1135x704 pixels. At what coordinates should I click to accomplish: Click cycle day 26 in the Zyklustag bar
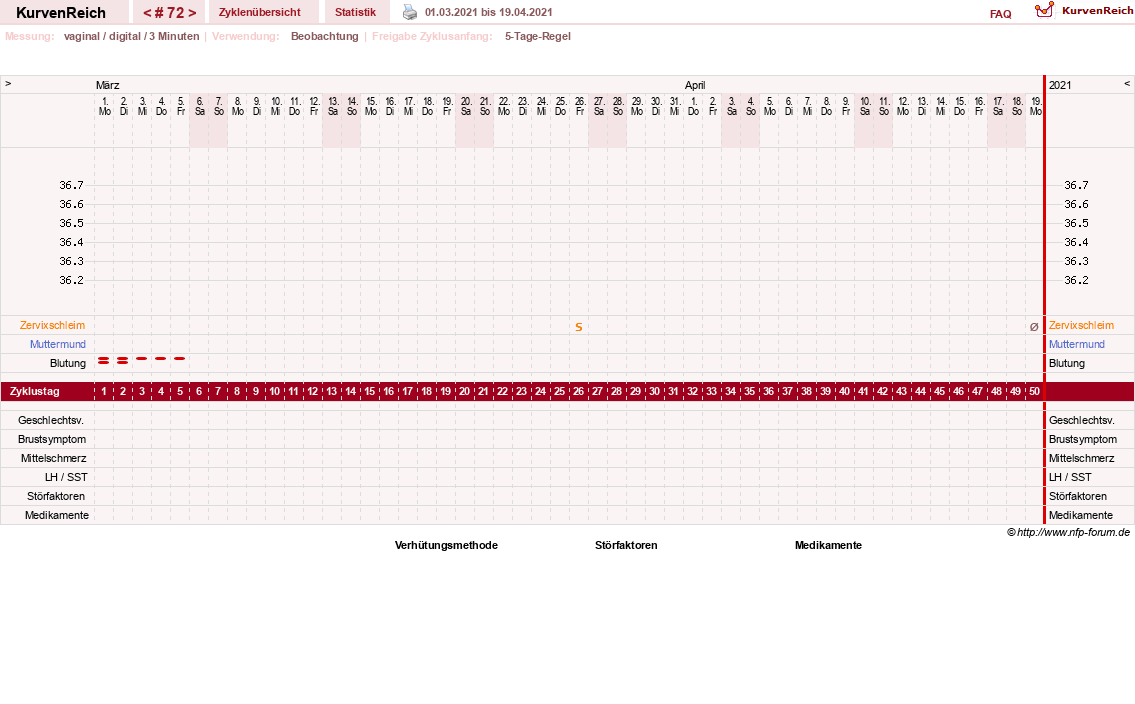578,391
